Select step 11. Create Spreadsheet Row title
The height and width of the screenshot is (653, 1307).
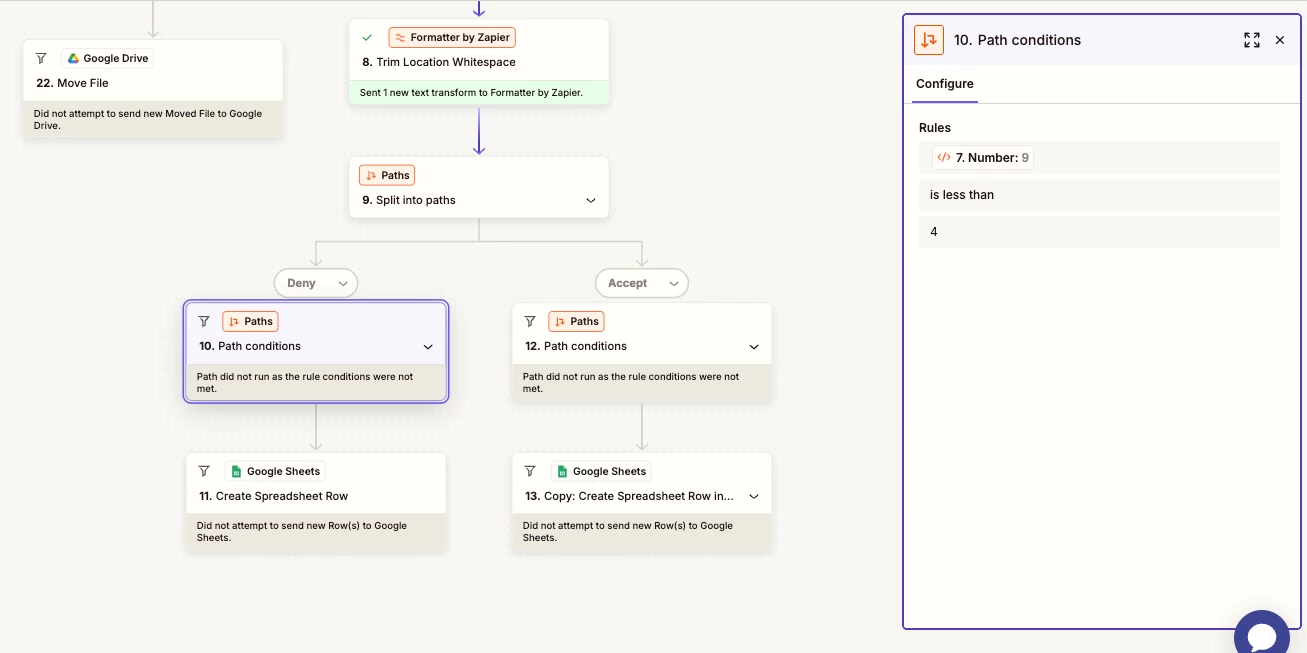tap(273, 496)
